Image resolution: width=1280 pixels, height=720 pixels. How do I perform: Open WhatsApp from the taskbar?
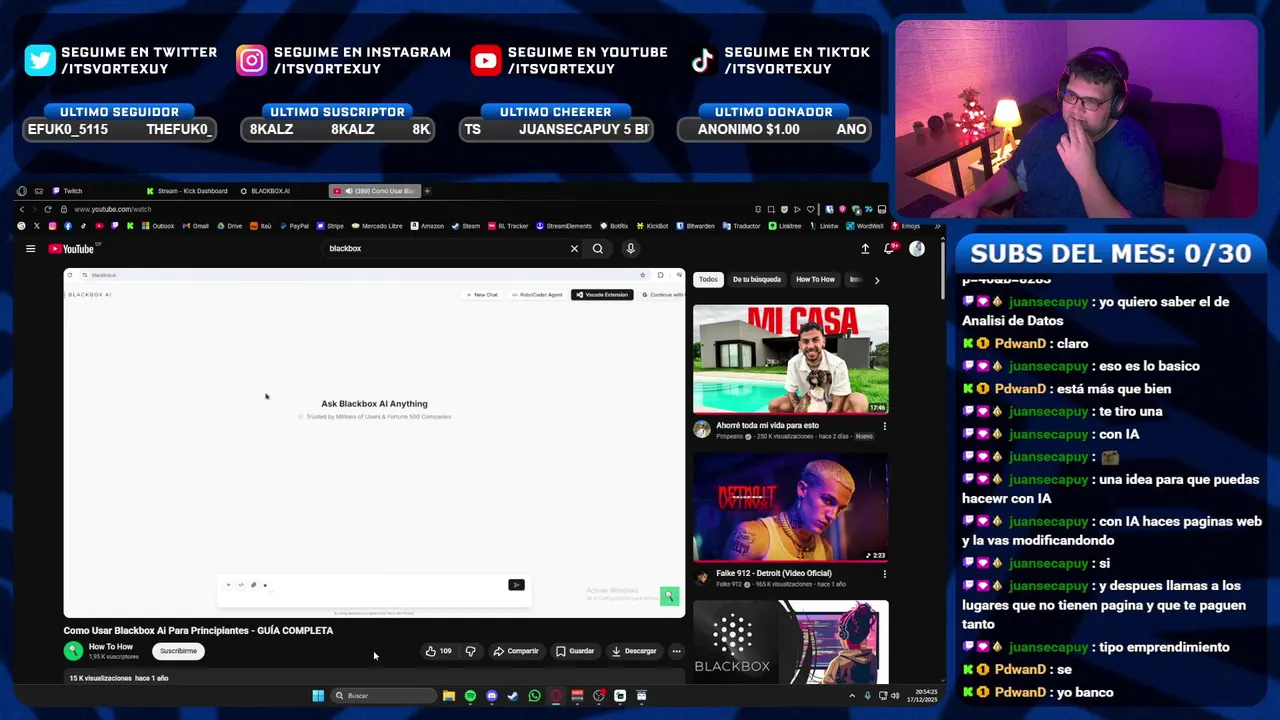534,696
